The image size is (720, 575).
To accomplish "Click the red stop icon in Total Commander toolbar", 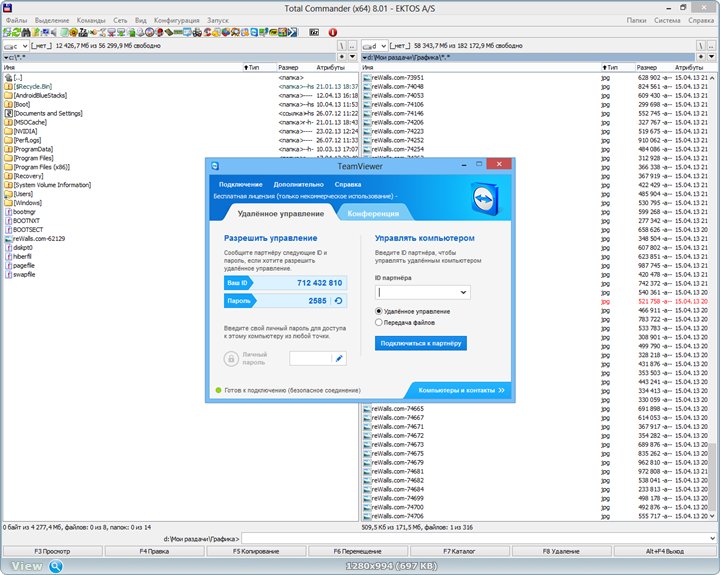I will pos(332,32).
